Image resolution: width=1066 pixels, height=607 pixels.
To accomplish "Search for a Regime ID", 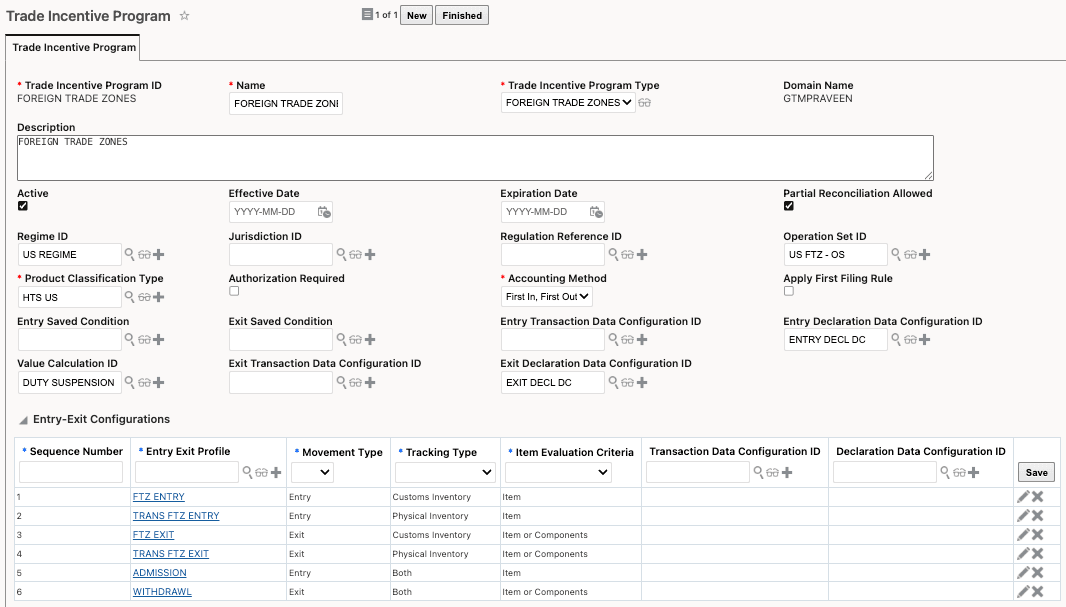I will pyautogui.click(x=129, y=254).
